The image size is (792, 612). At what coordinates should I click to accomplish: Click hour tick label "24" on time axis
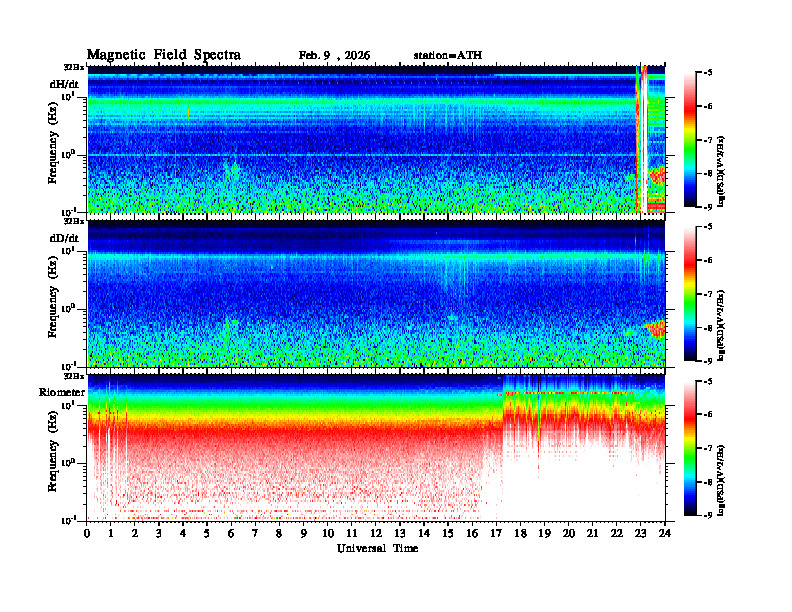665,534
